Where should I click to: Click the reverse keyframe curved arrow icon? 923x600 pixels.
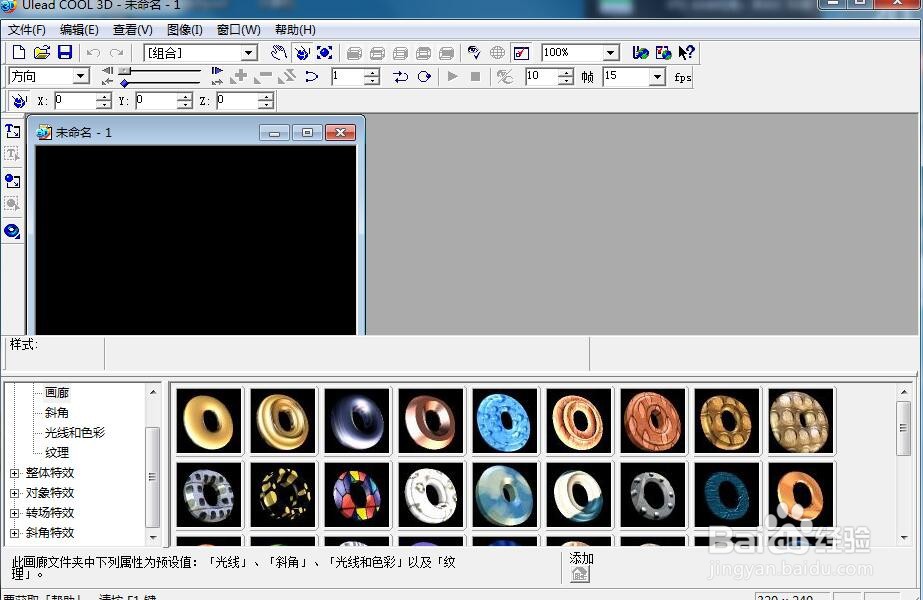click(311, 77)
